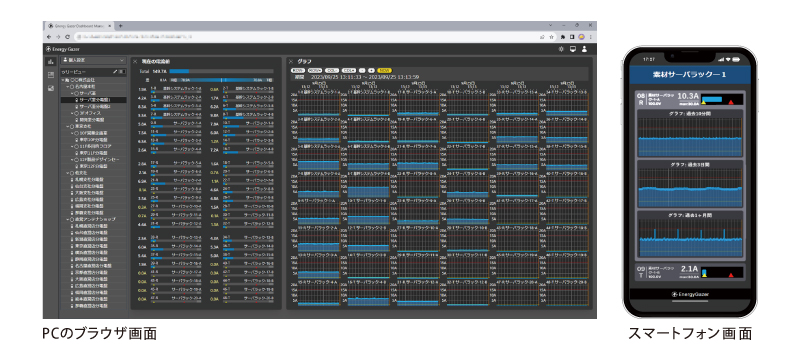
Task: Open the tab search chevron in title bar
Action: [x=551, y=25]
